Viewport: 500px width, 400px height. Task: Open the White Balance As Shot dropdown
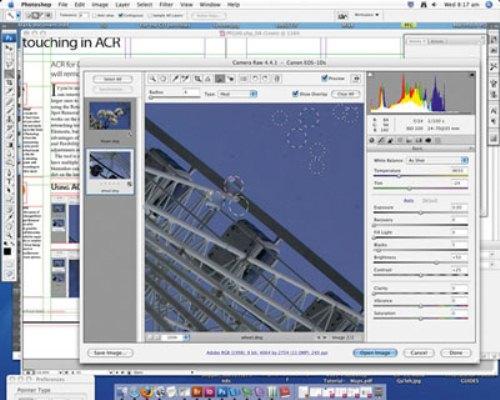coord(438,160)
